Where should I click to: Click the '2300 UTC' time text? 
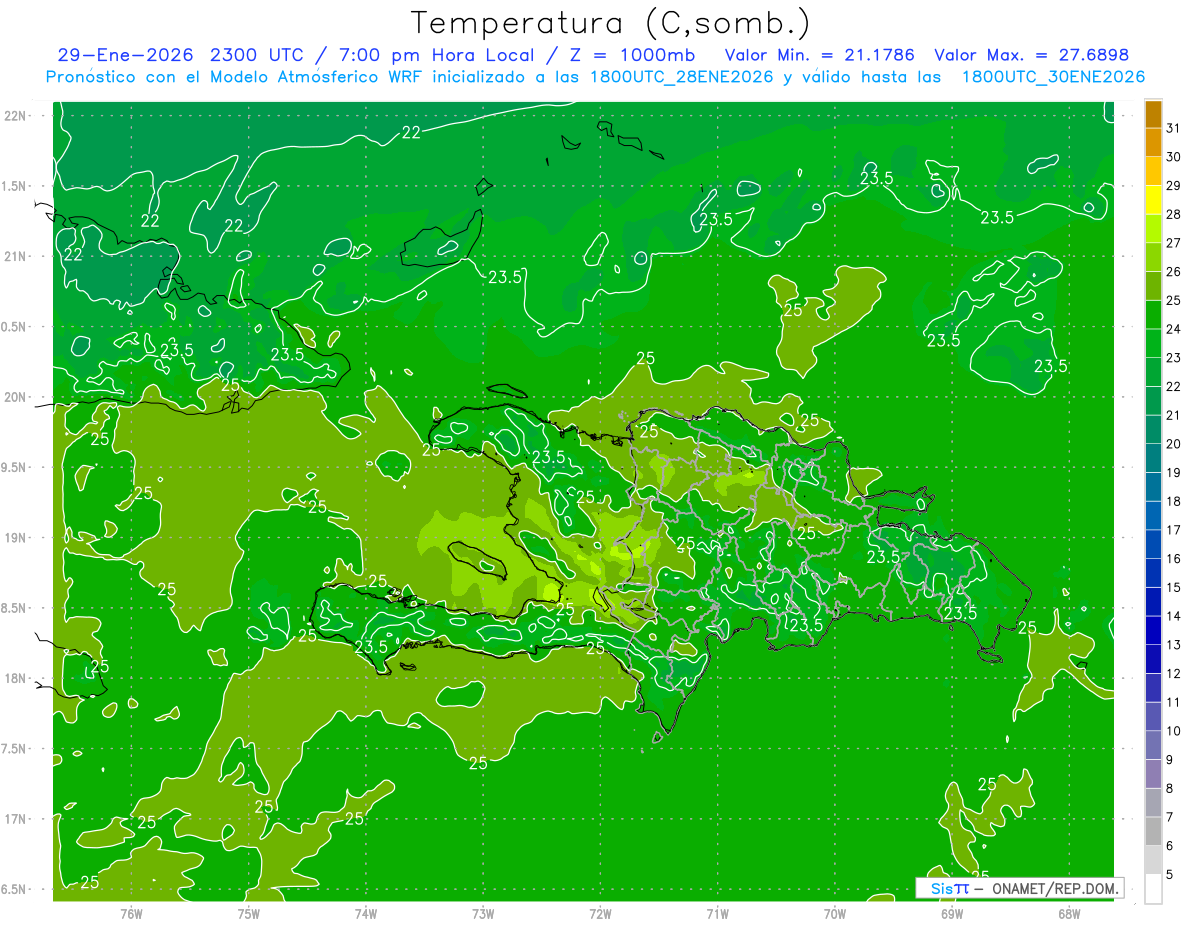coord(259,55)
